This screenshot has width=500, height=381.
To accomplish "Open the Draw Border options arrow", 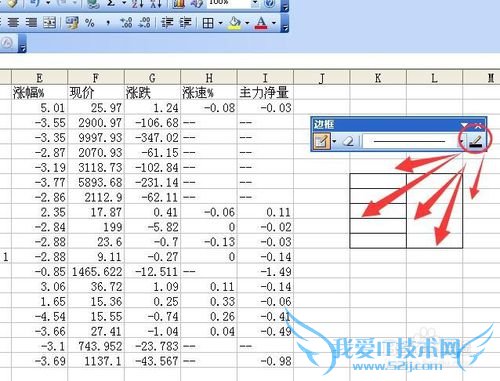I will click(334, 141).
